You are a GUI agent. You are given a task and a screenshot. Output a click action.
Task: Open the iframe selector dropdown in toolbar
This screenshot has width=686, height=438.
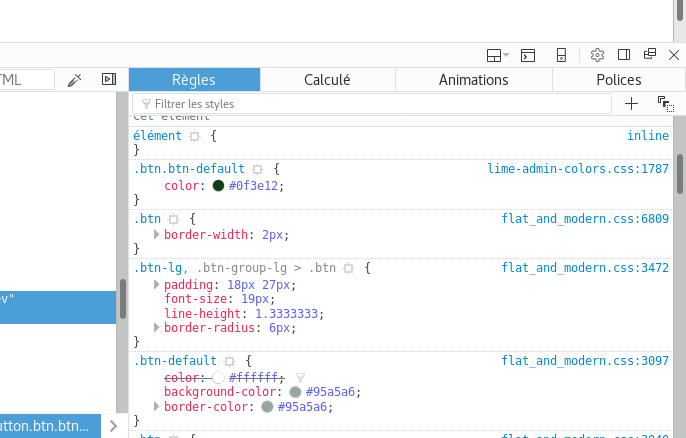497,55
